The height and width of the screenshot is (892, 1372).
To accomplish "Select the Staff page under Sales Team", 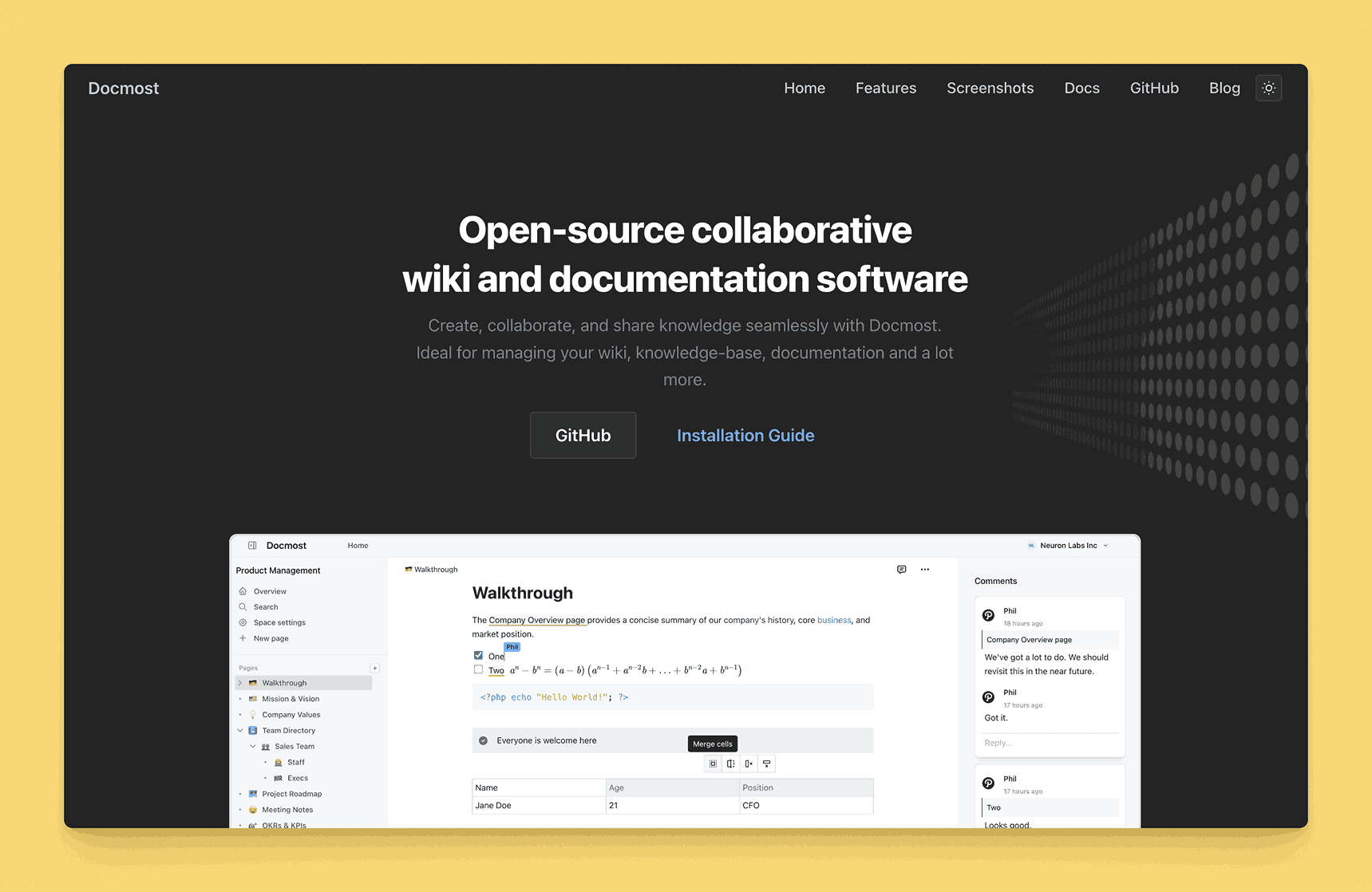I will point(296,762).
